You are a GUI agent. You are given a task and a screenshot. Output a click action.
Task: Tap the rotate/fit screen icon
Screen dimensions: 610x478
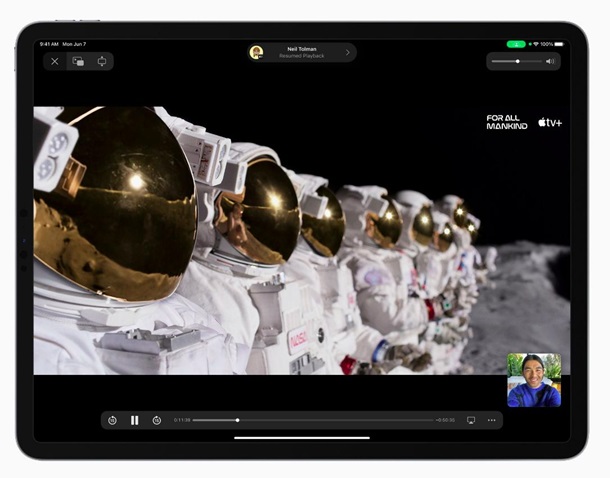(102, 61)
